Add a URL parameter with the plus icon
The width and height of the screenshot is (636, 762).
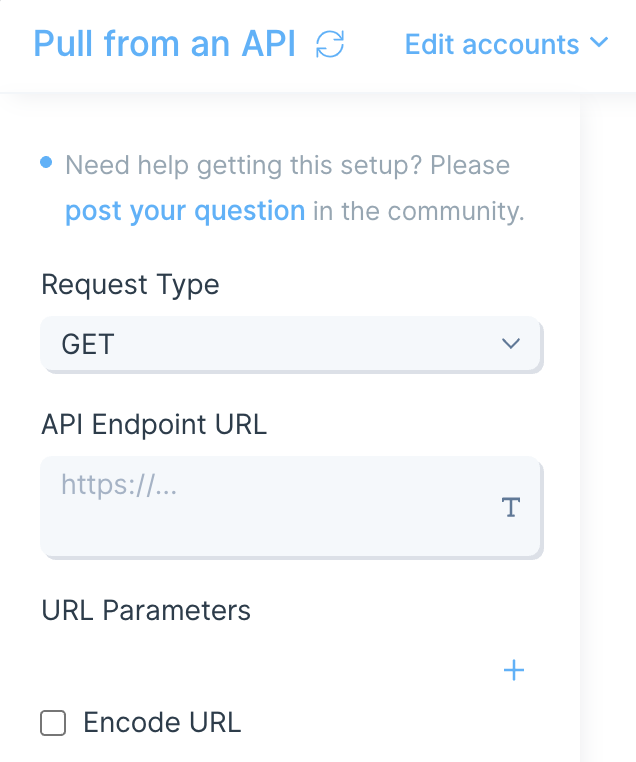[514, 670]
